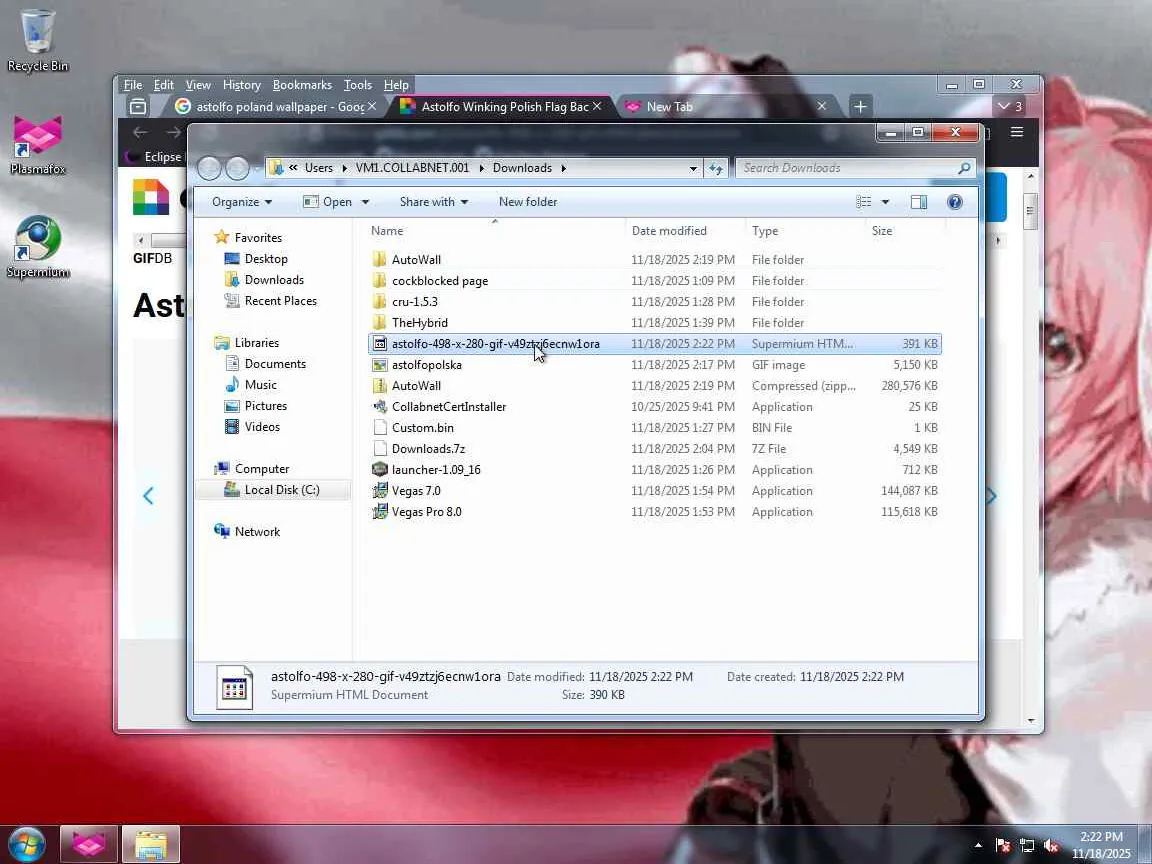Screen dimensions: 1152x864
Task: Click the Explorer Forward navigation button
Action: click(237, 168)
